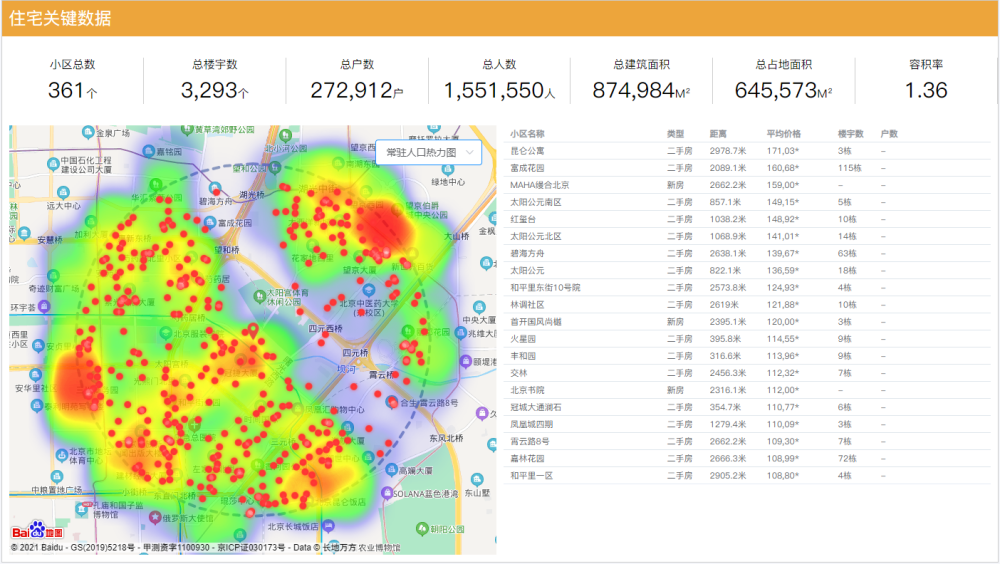Select the 凤凰城四期 table row
The height and width of the screenshot is (564, 1000).
(x=747, y=424)
